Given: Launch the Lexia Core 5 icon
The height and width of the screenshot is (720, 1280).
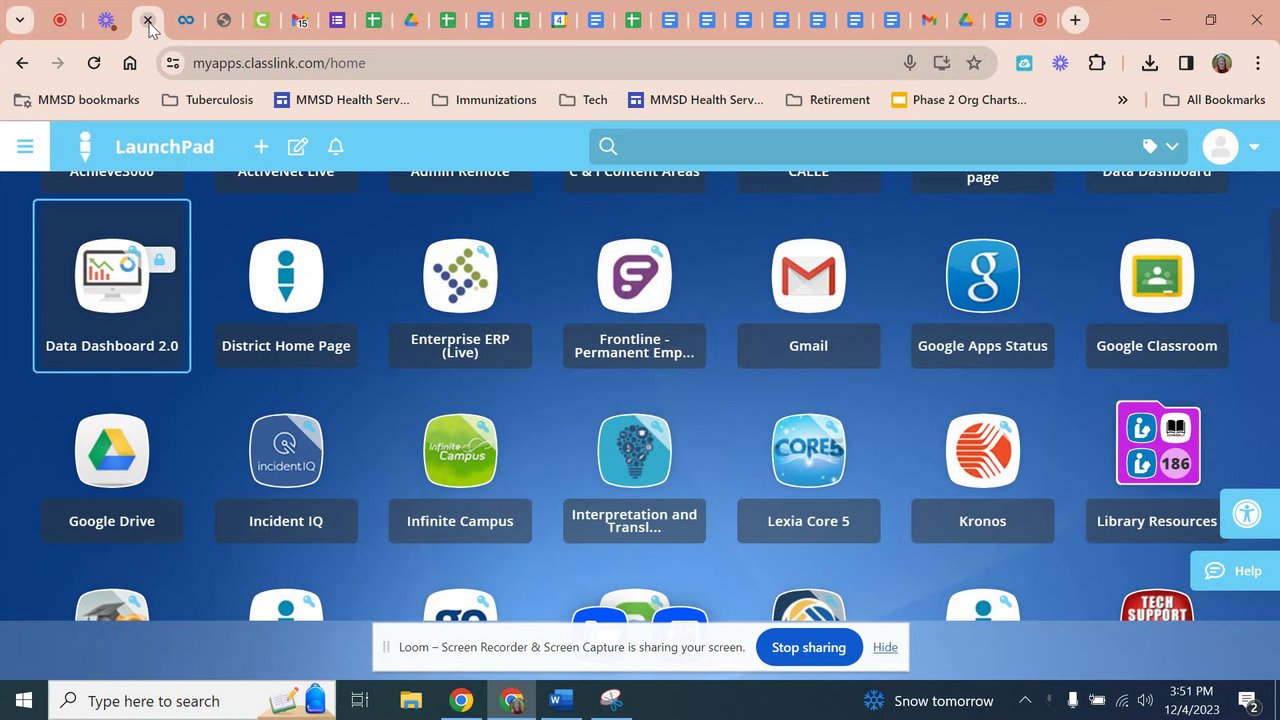Looking at the screenshot, I should 808,451.
